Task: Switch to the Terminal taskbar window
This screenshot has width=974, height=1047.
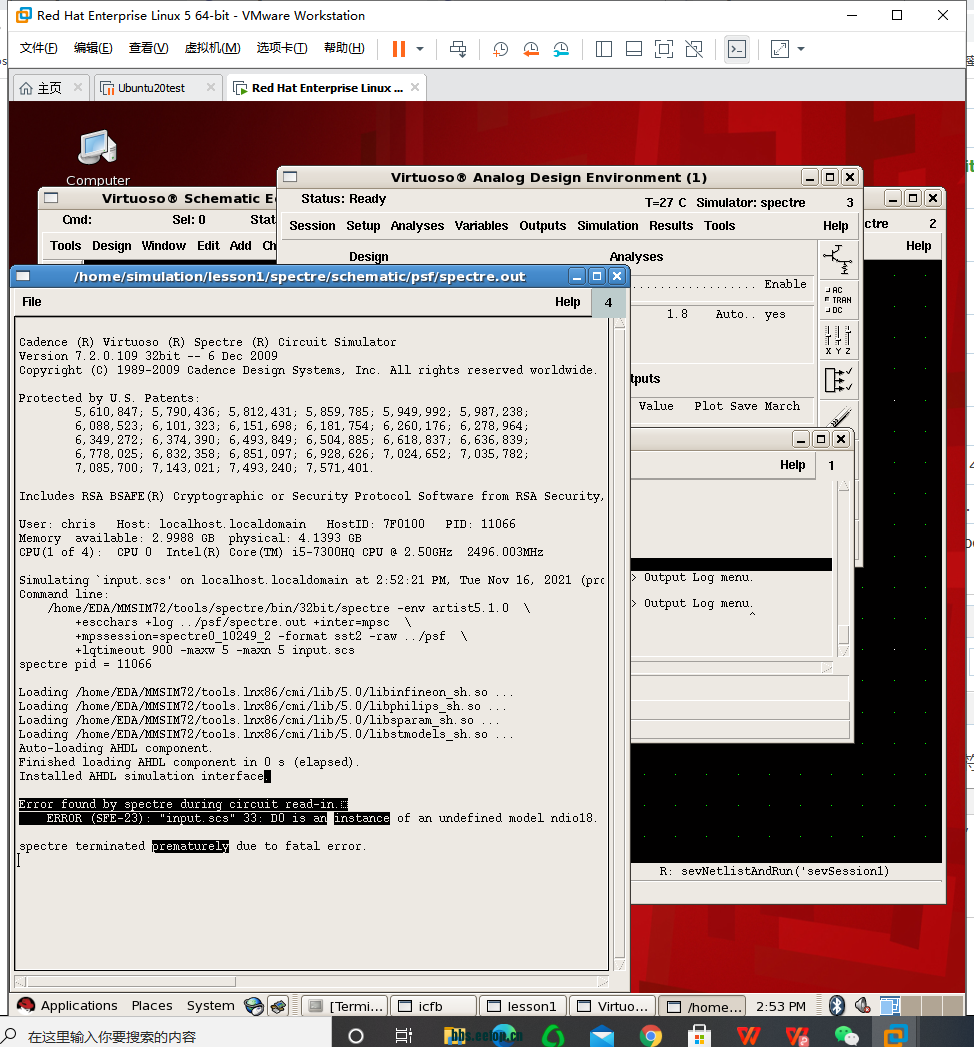Action: [x=344, y=1006]
